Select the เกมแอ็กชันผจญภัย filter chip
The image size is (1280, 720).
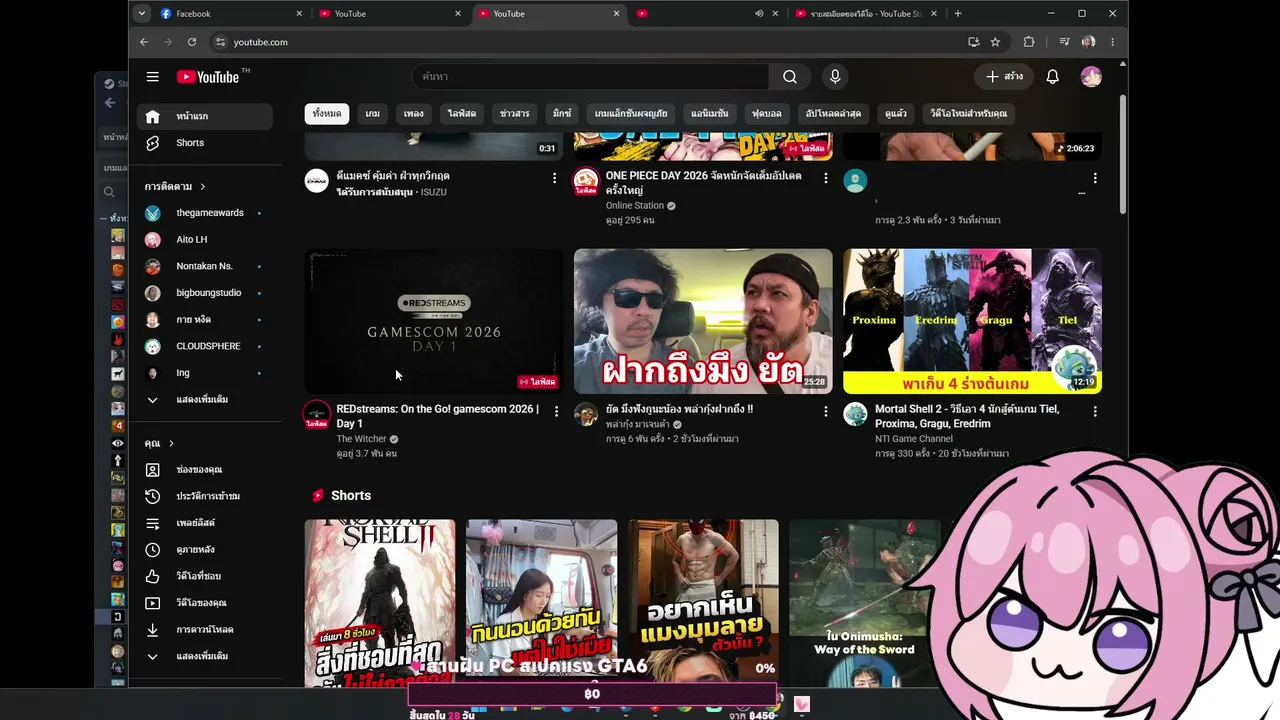631,114
